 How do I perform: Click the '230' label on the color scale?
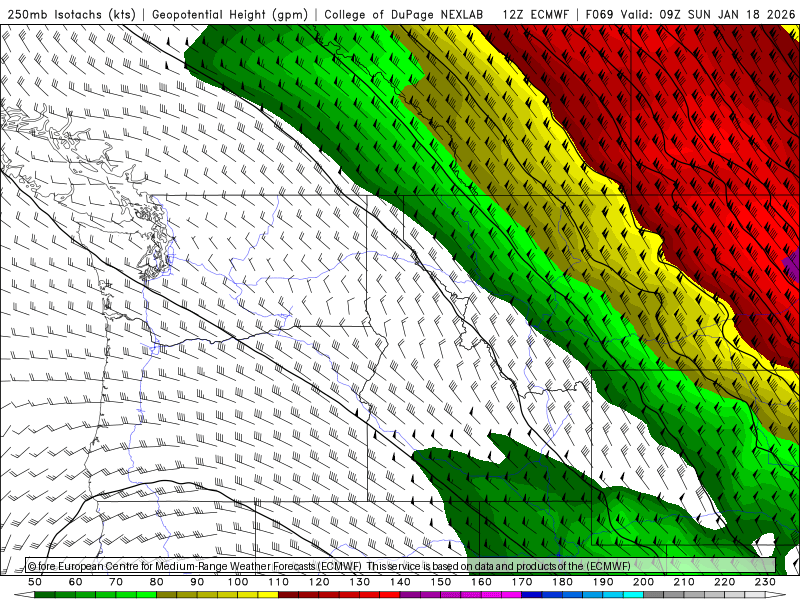[x=765, y=582]
